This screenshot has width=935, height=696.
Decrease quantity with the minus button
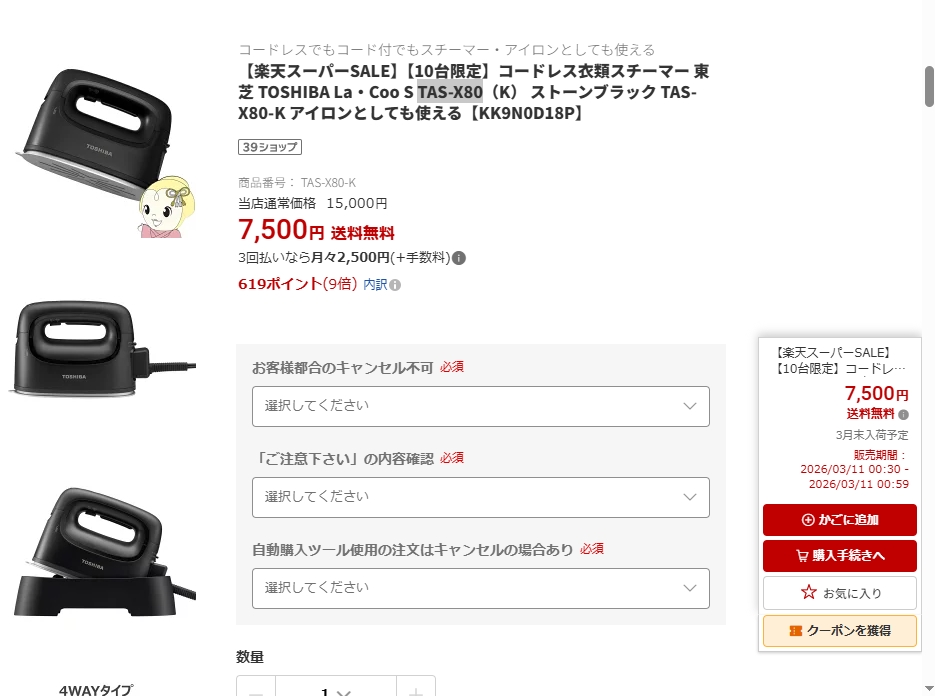coord(256,689)
